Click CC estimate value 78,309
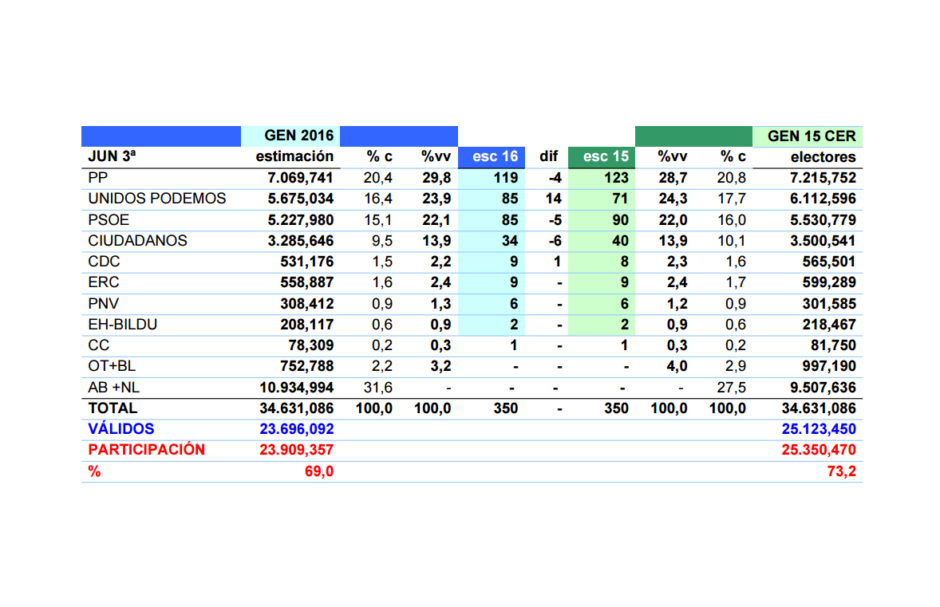 click(311, 346)
